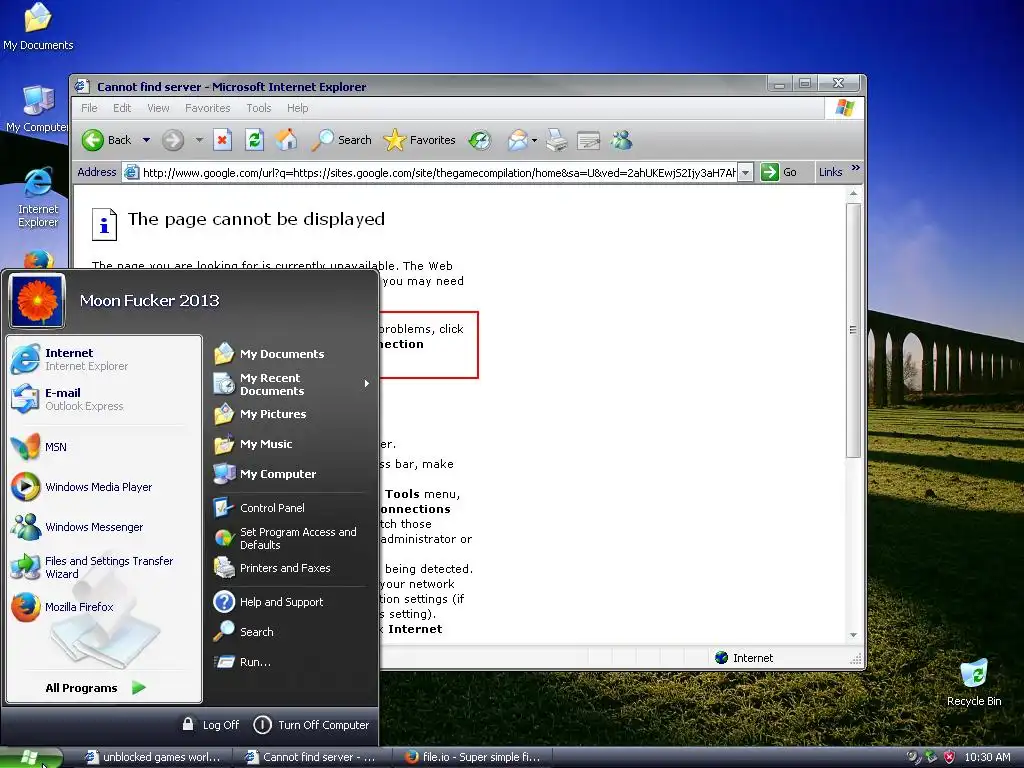Open Windows Messenger from Start menu

(x=104, y=527)
